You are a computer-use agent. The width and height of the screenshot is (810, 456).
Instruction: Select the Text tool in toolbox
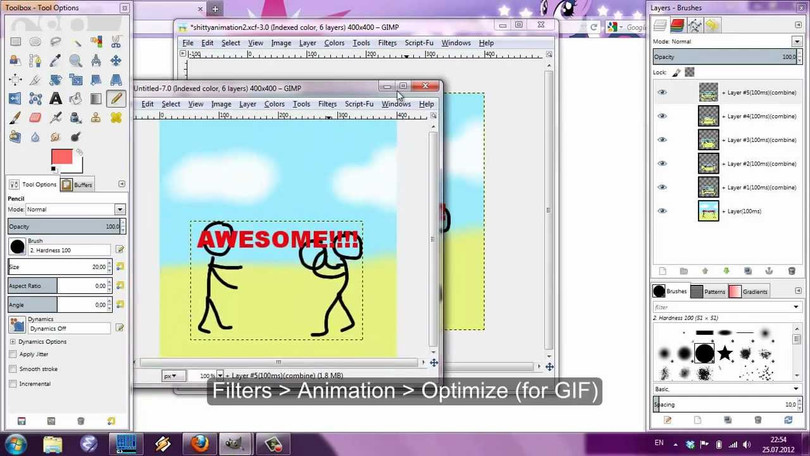point(55,98)
